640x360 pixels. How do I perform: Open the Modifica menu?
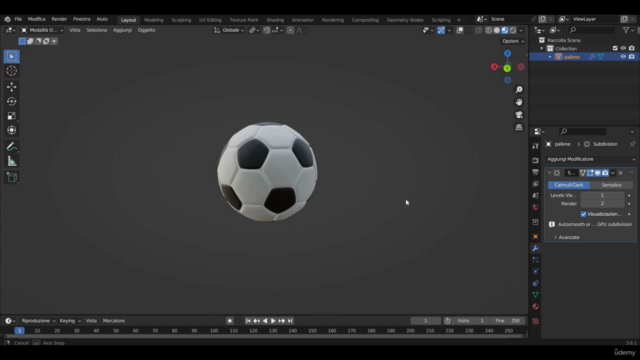36,19
